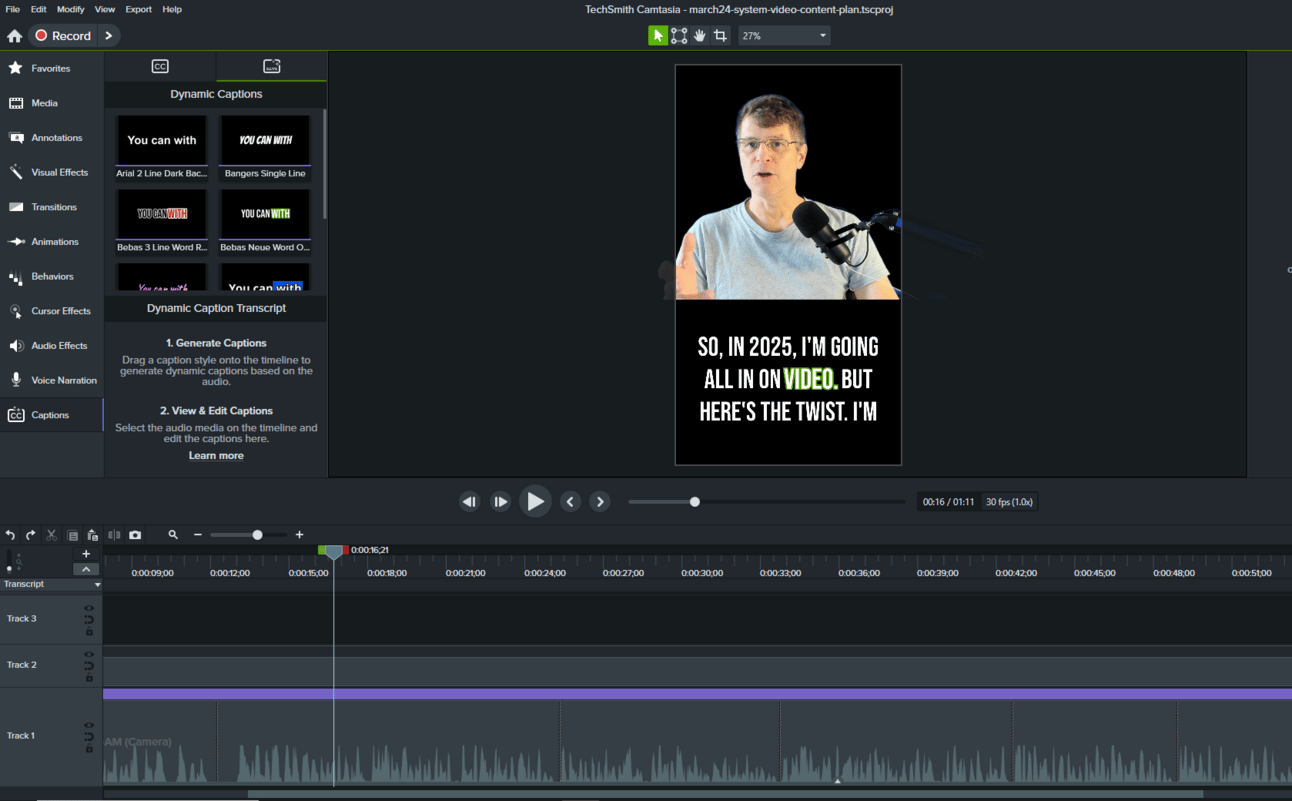The image size is (1292, 801).
Task: Activate the Pan hand tool
Action: [x=700, y=36]
